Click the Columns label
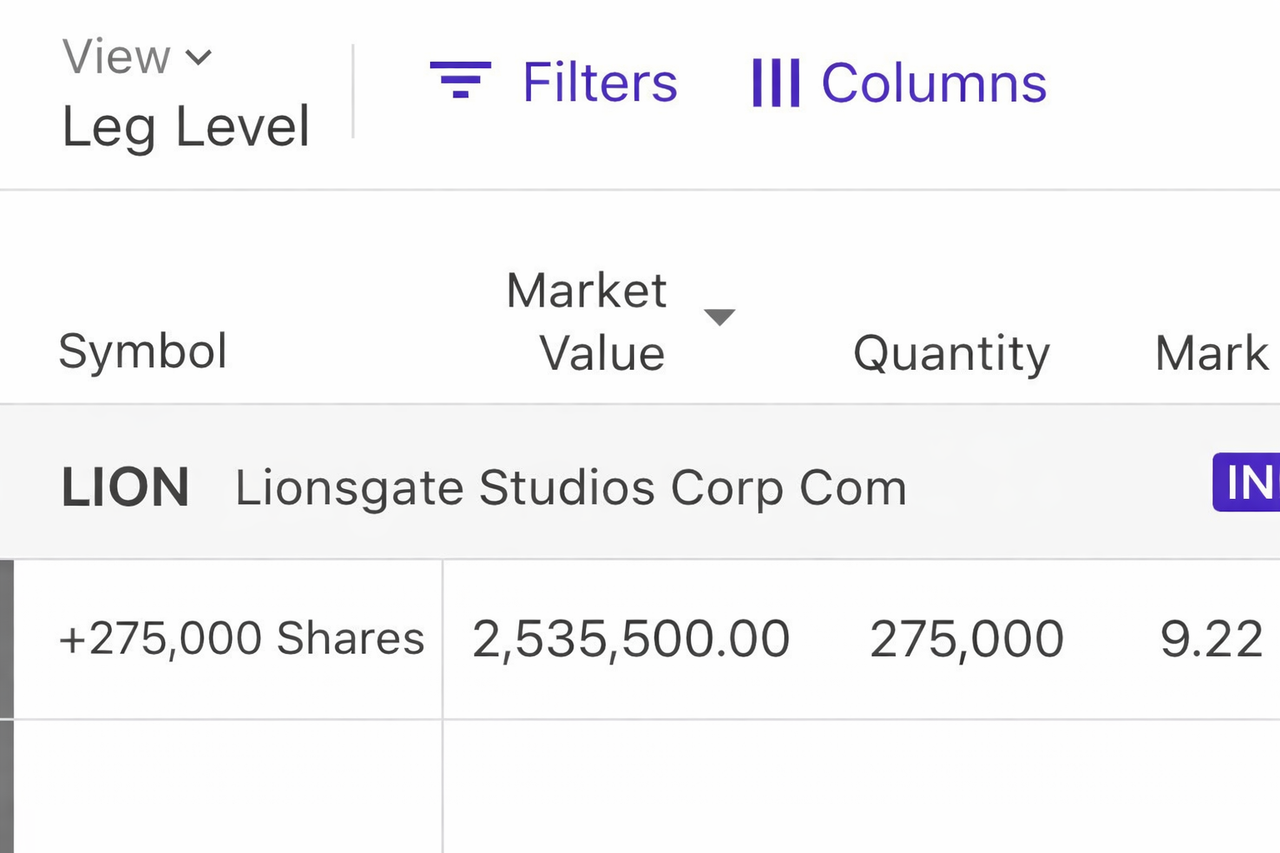The image size is (1280, 853). coord(933,82)
